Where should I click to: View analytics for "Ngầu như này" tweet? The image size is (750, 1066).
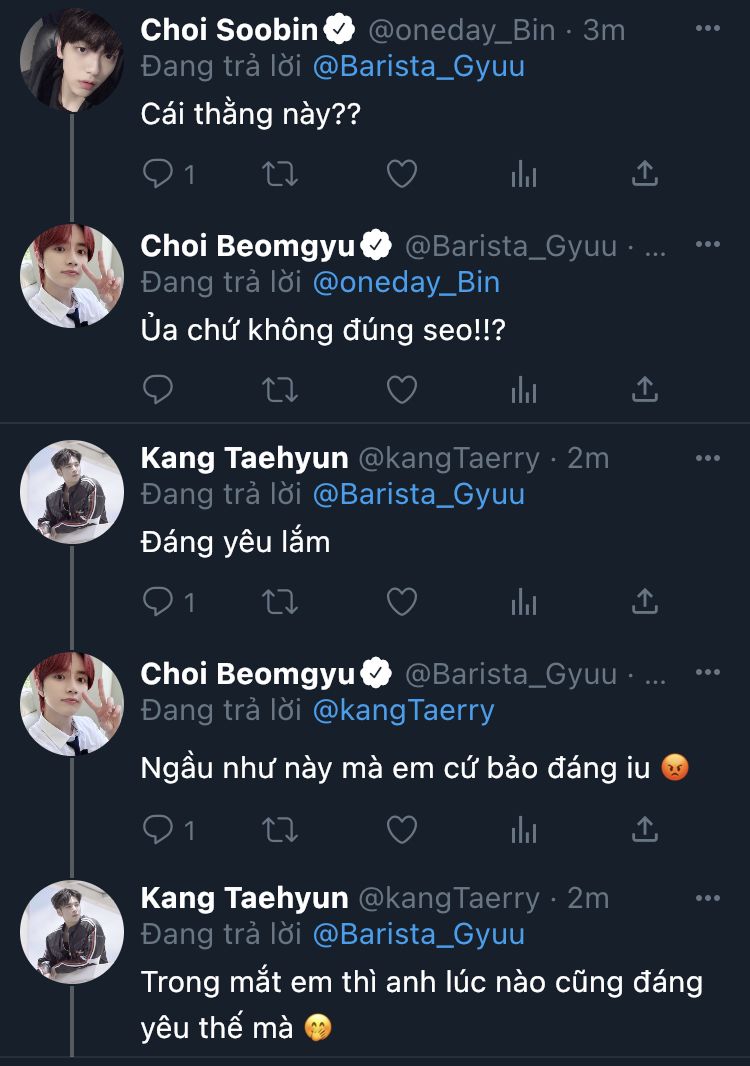tap(523, 829)
